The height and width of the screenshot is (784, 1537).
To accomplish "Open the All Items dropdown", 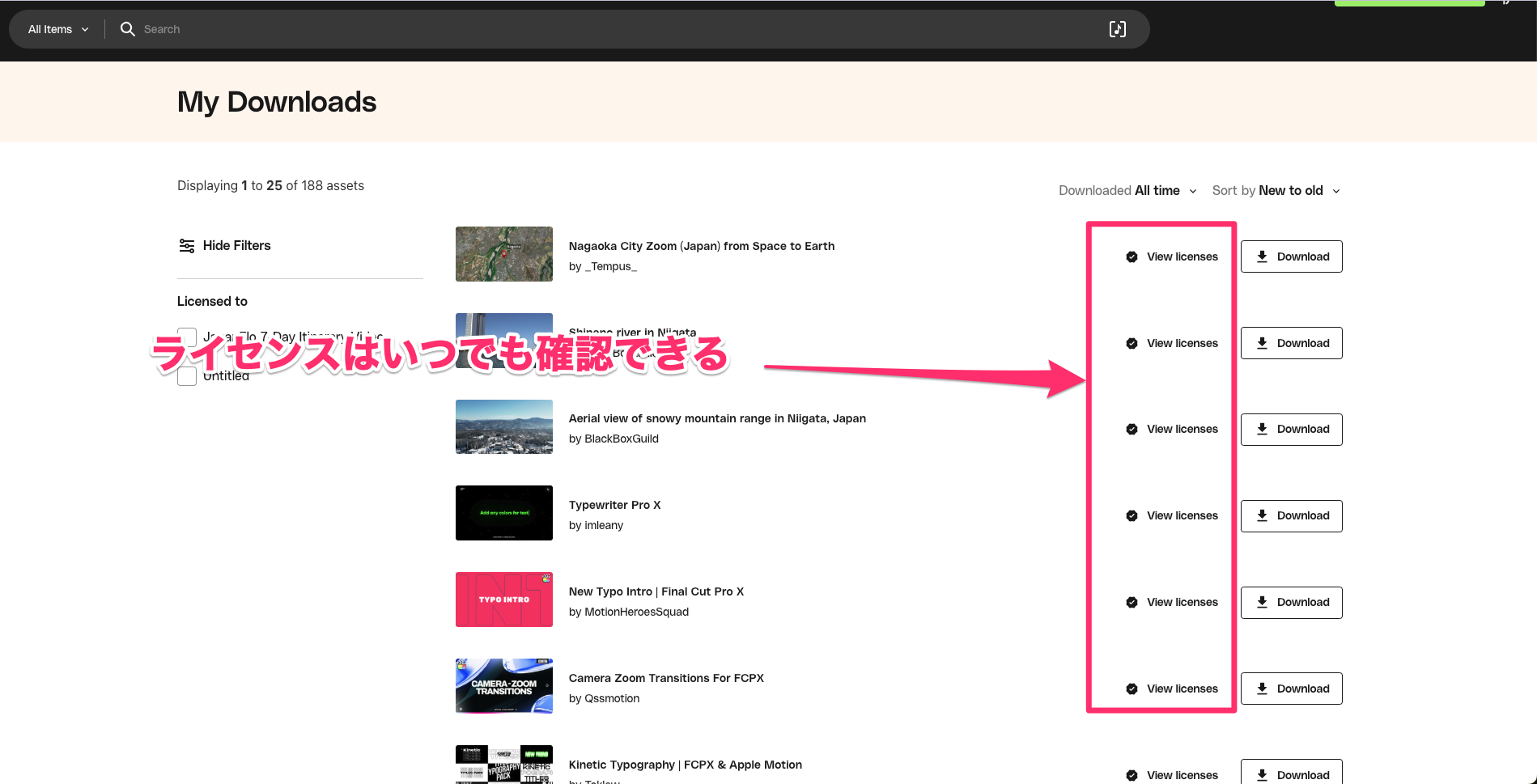I will pyautogui.click(x=56, y=29).
